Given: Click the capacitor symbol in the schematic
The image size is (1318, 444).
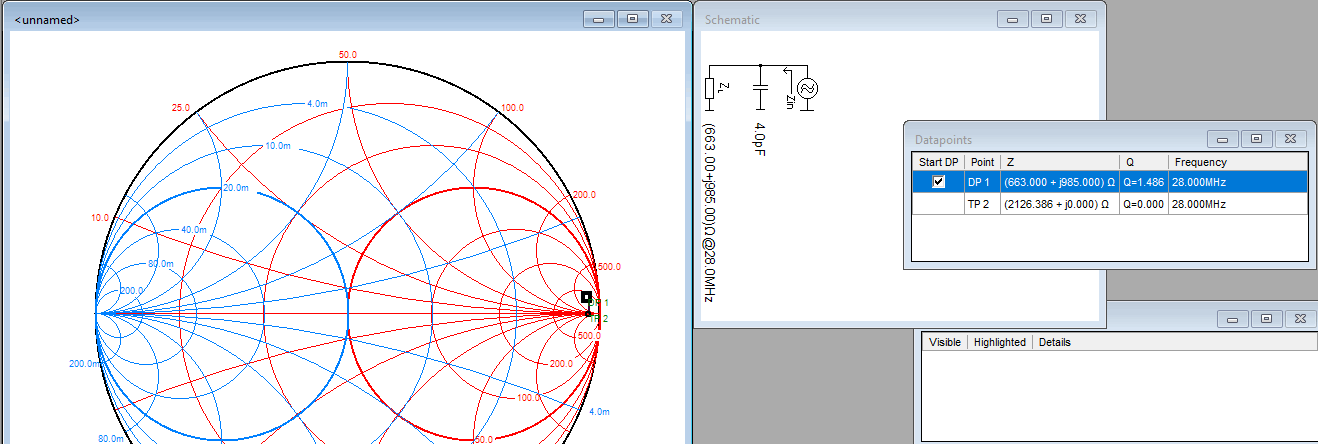Looking at the screenshot, I should [x=759, y=89].
